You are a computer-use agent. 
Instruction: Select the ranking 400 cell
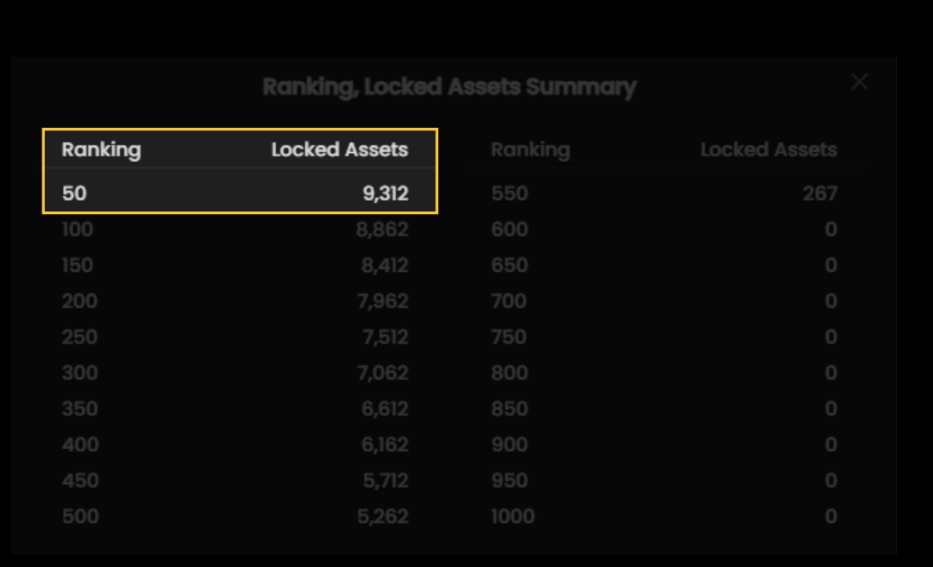click(x=80, y=445)
